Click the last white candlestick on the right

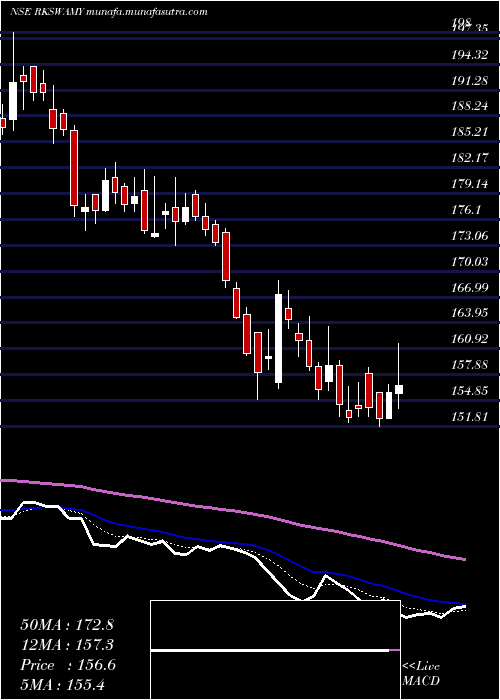399,389
